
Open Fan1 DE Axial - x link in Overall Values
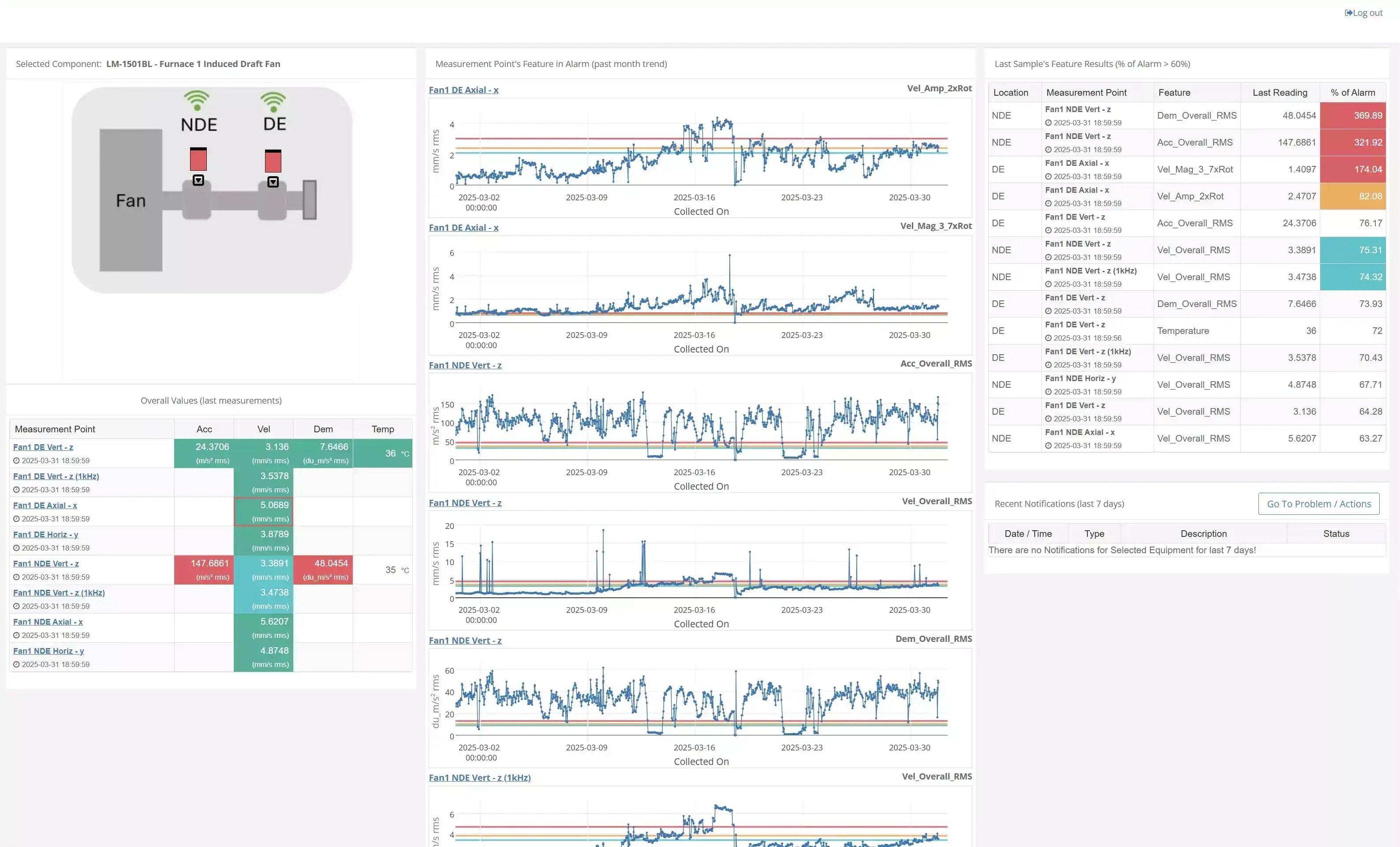[45, 506]
